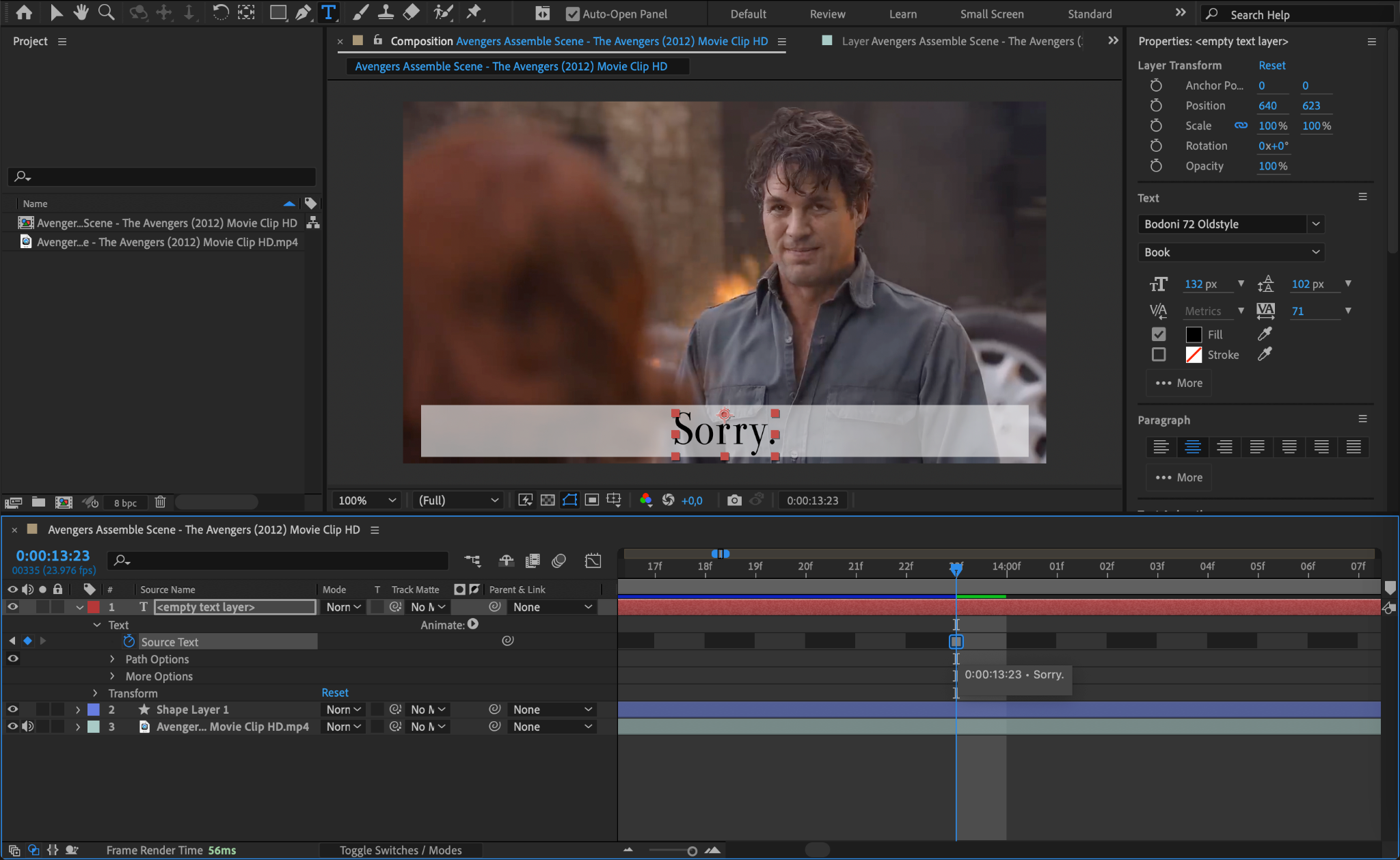Viewport: 1400px width, 860px height.
Task: Expand the Path Options group
Action: click(112, 659)
